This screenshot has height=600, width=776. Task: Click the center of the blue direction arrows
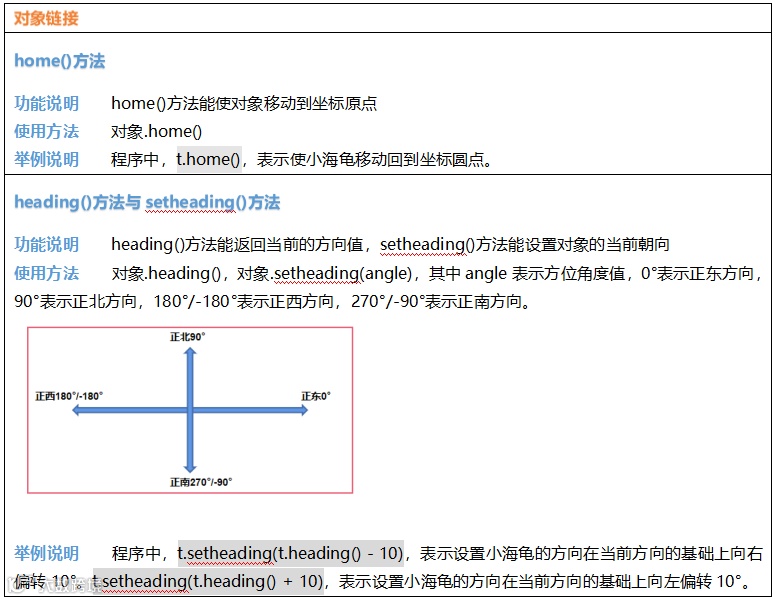[190, 410]
